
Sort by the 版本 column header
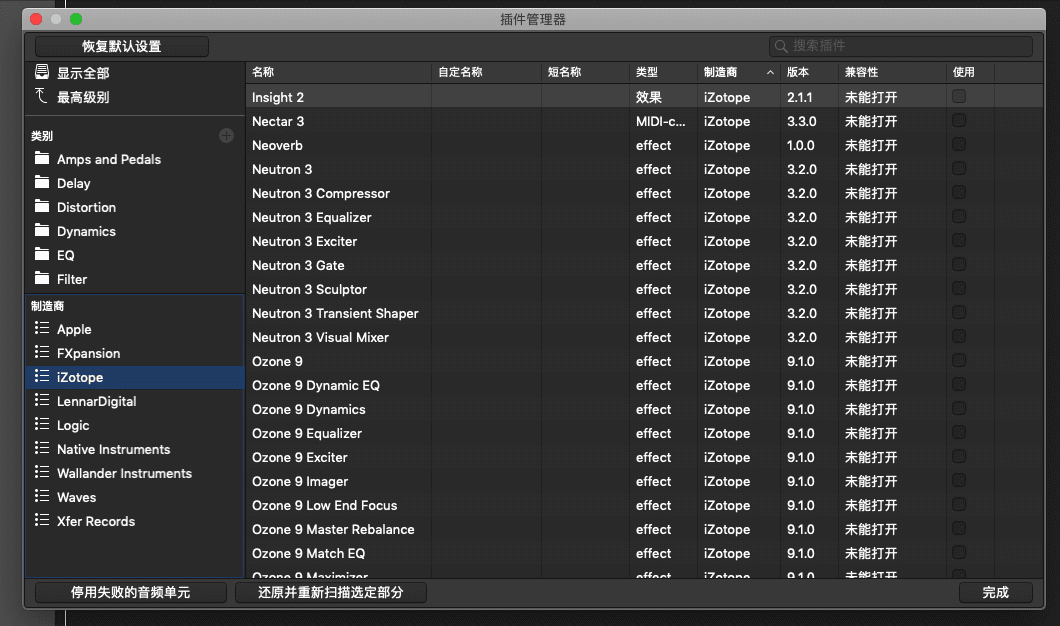(809, 72)
